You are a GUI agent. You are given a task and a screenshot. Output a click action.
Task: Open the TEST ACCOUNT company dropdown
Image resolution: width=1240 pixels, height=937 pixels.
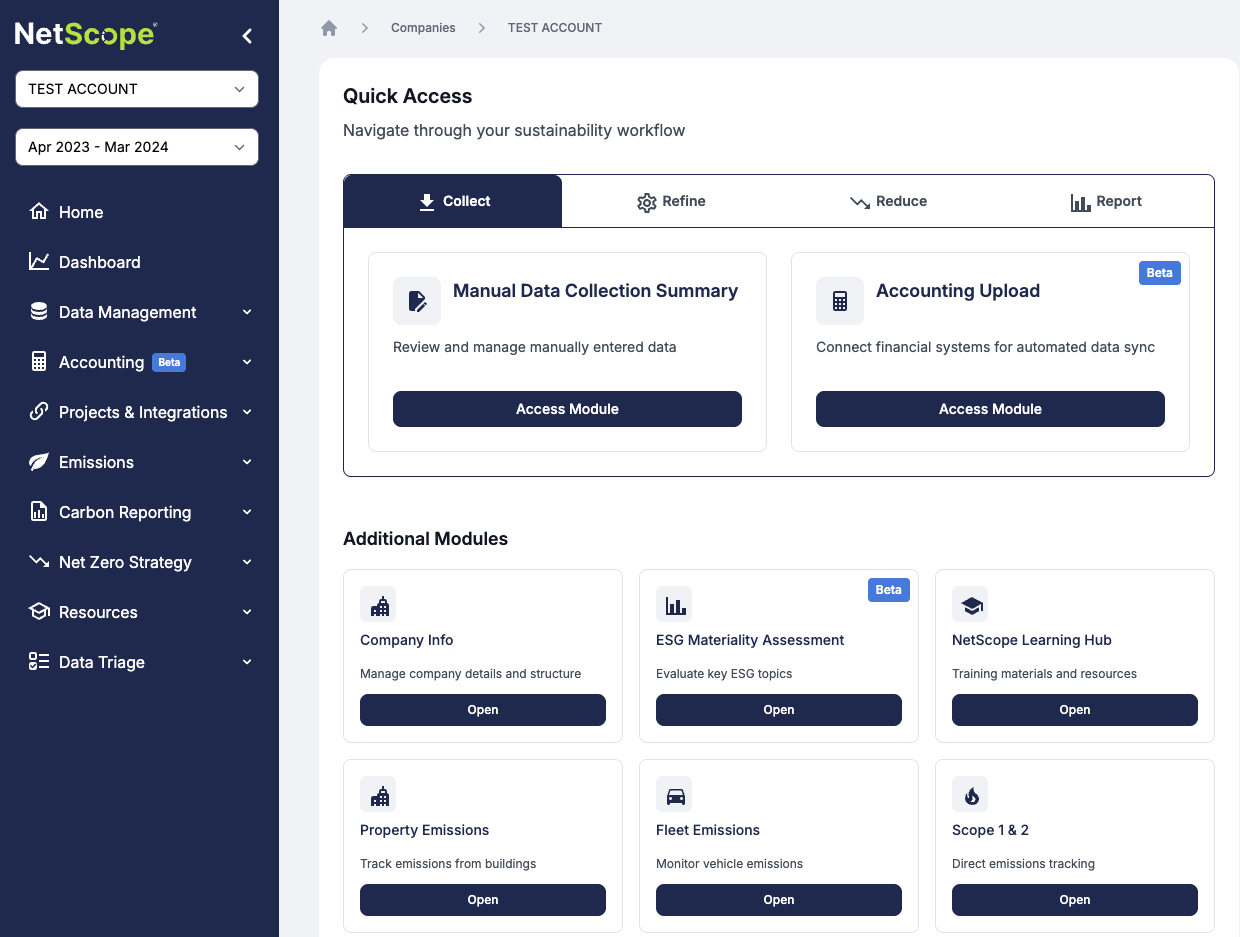click(136, 89)
